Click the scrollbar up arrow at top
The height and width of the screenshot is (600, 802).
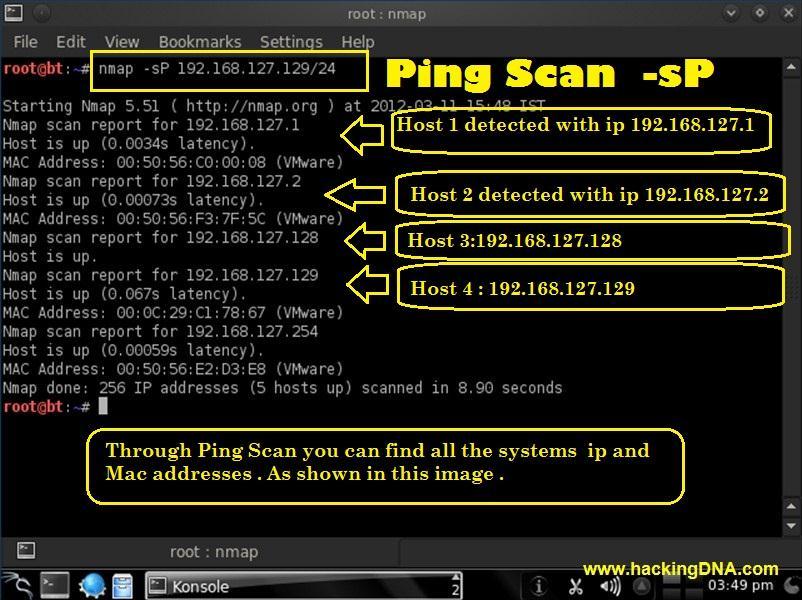click(x=791, y=68)
